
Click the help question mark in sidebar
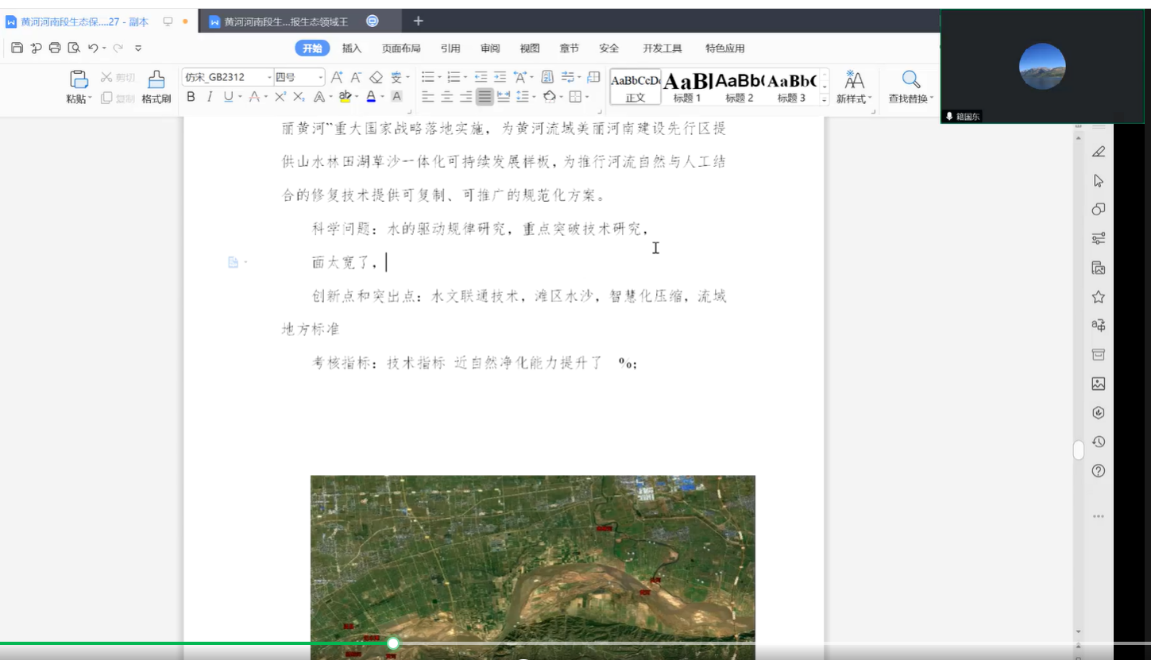point(1098,471)
